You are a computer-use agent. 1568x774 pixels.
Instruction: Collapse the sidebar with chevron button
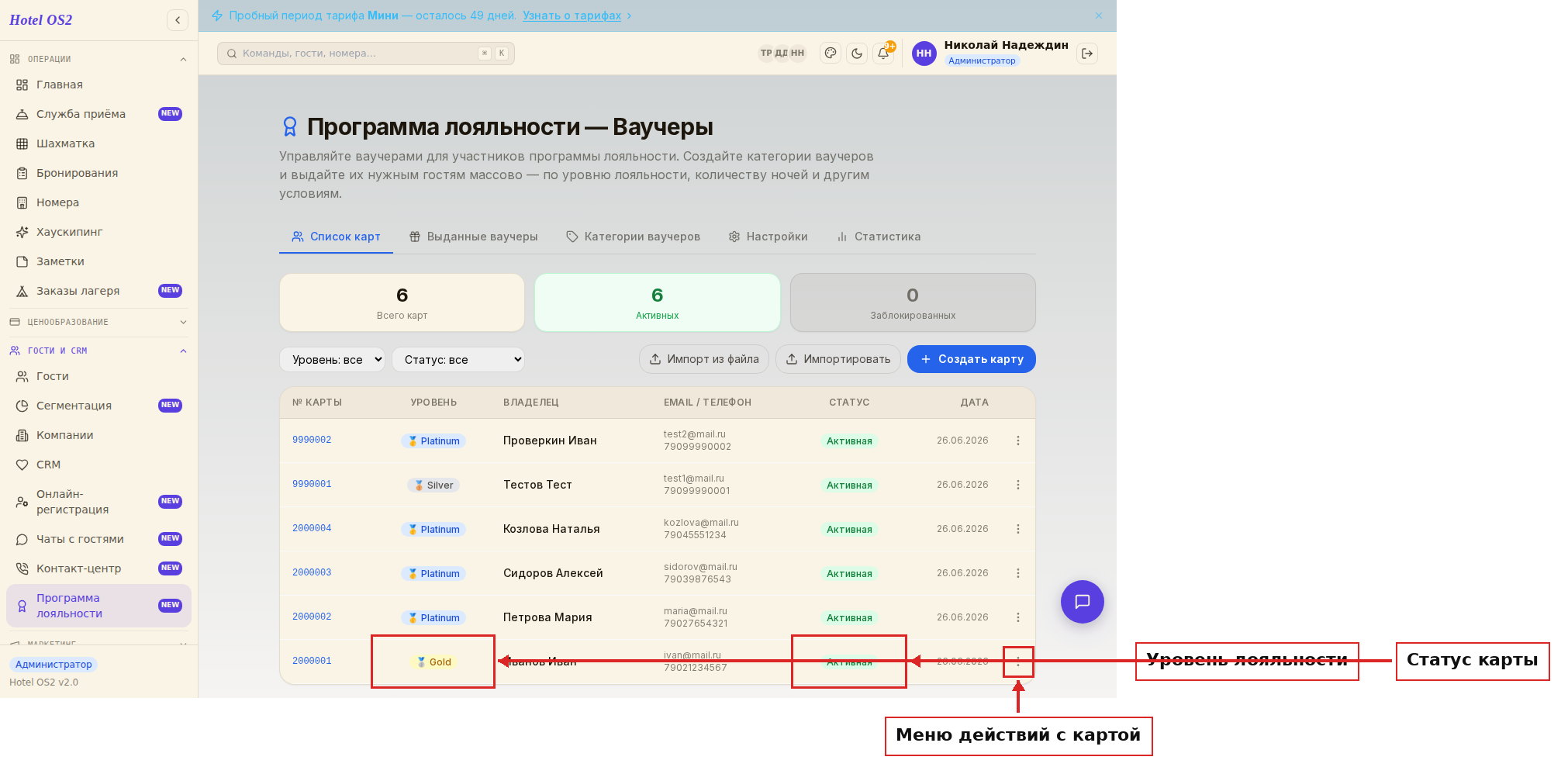coord(178,20)
